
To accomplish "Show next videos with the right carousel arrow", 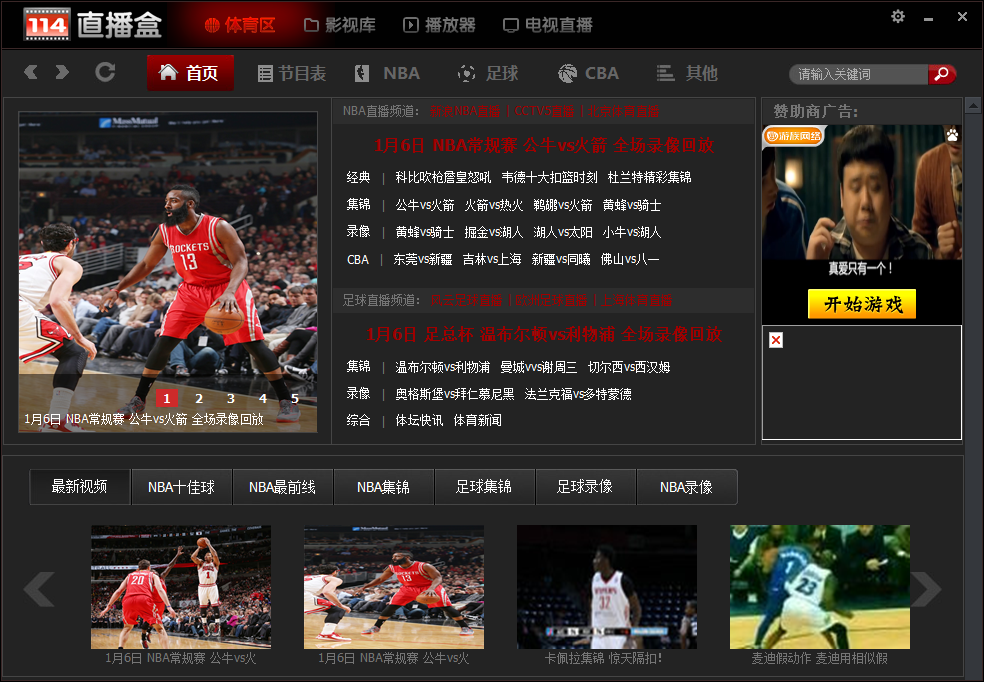I will pyautogui.click(x=926, y=589).
